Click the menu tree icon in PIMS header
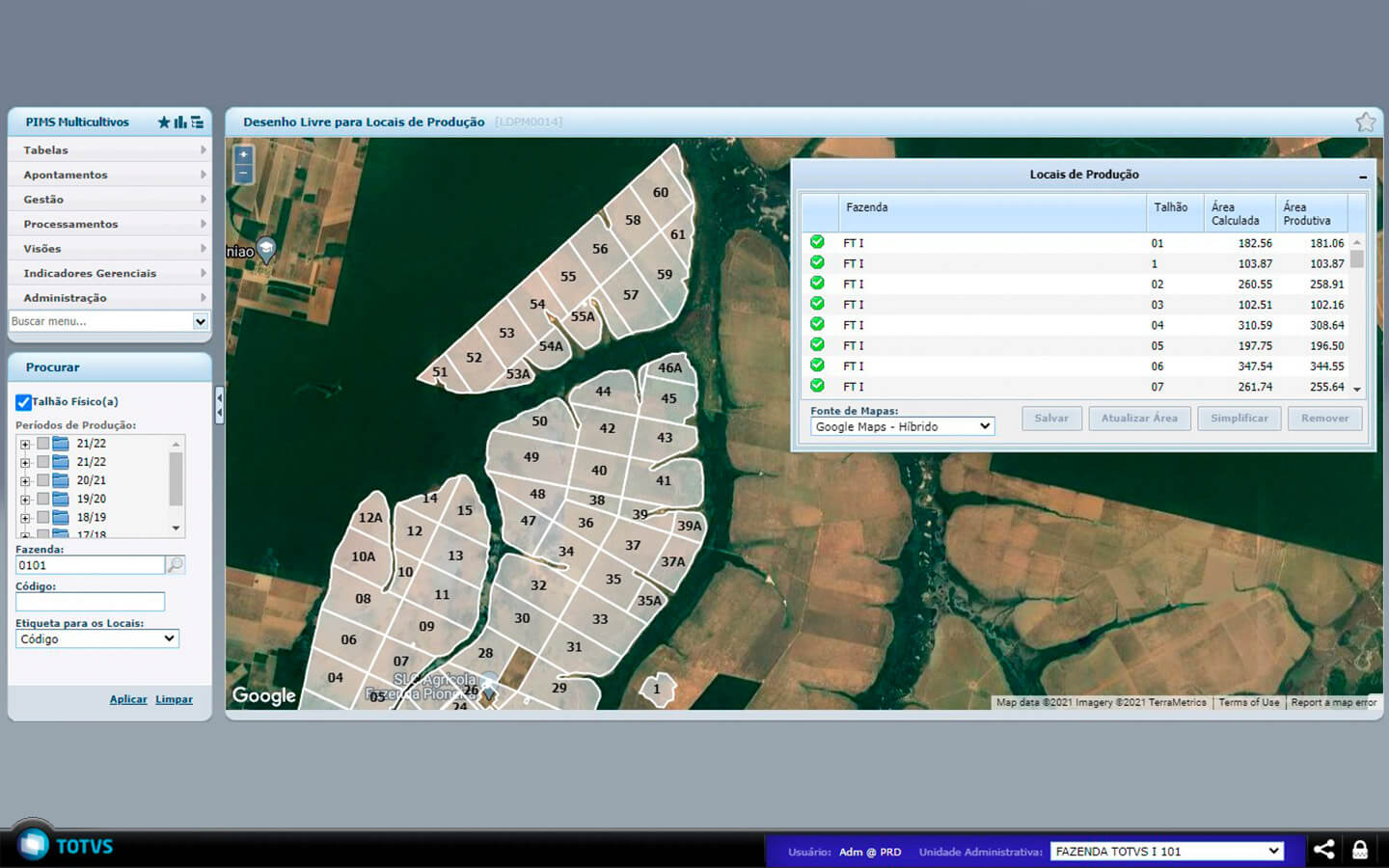The height and width of the screenshot is (868, 1389). pyautogui.click(x=198, y=122)
